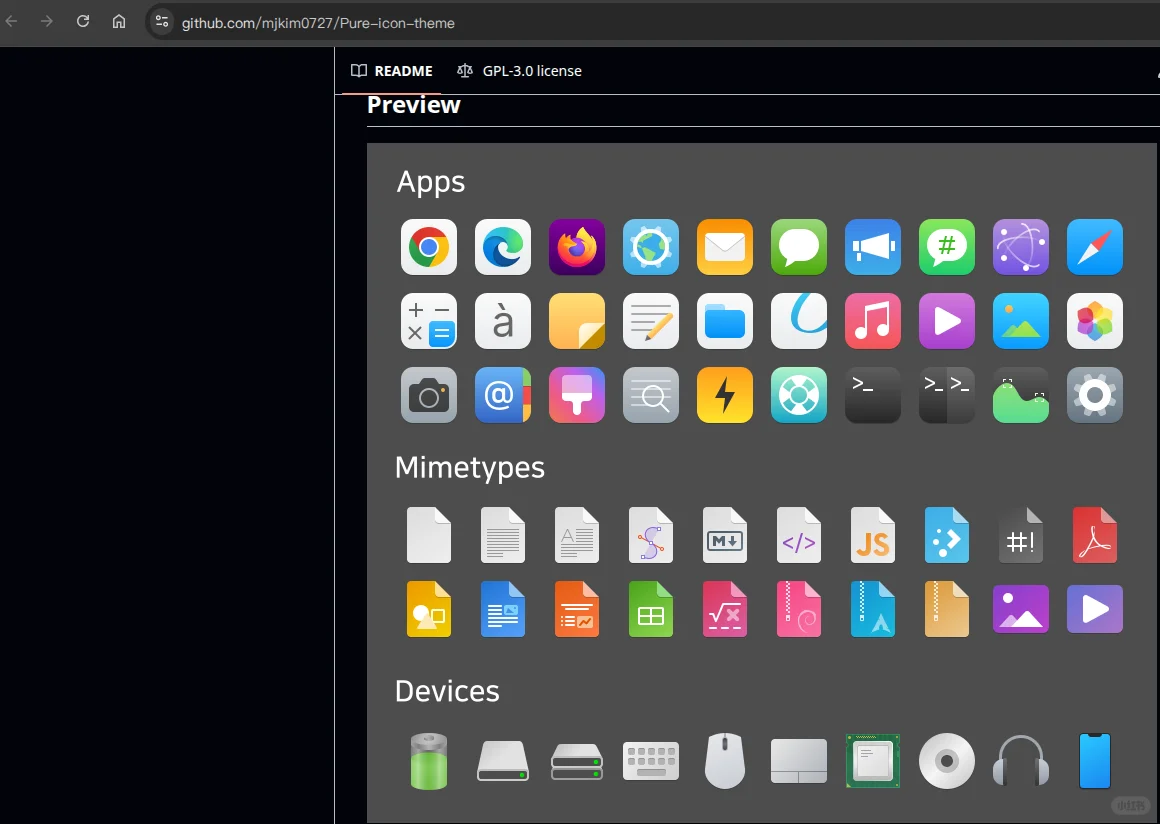The width and height of the screenshot is (1160, 824).
Task: Click the #! shell script file icon
Action: point(1021,535)
